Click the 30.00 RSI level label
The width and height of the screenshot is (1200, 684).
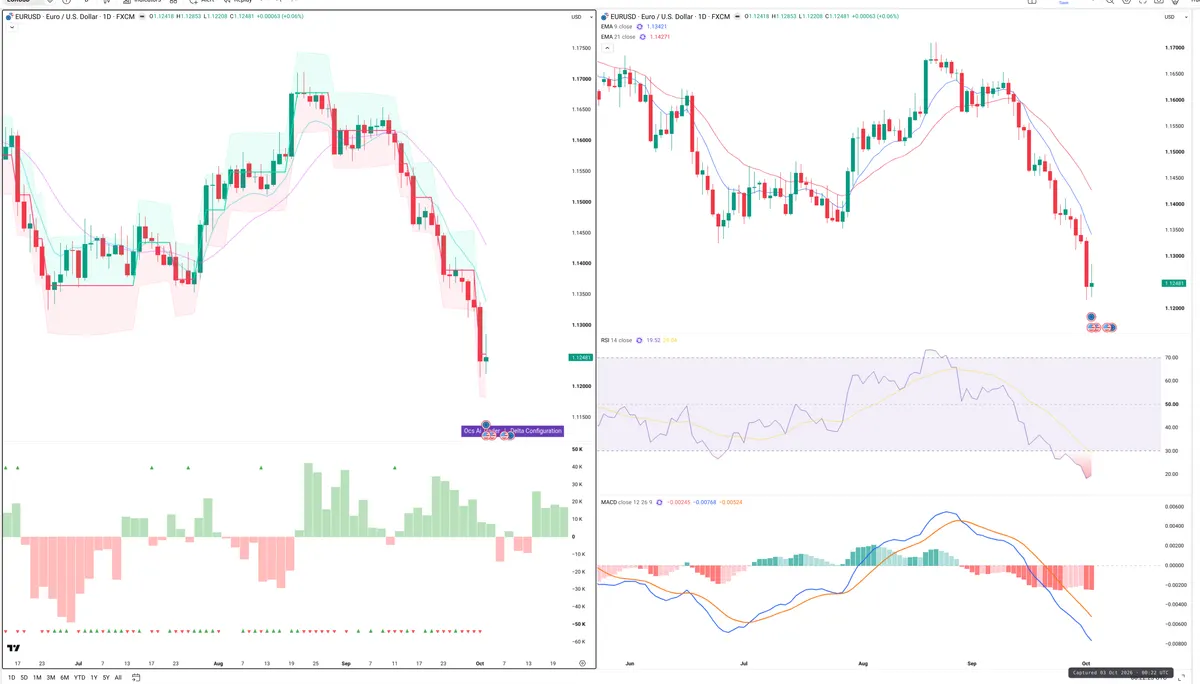click(1173, 450)
